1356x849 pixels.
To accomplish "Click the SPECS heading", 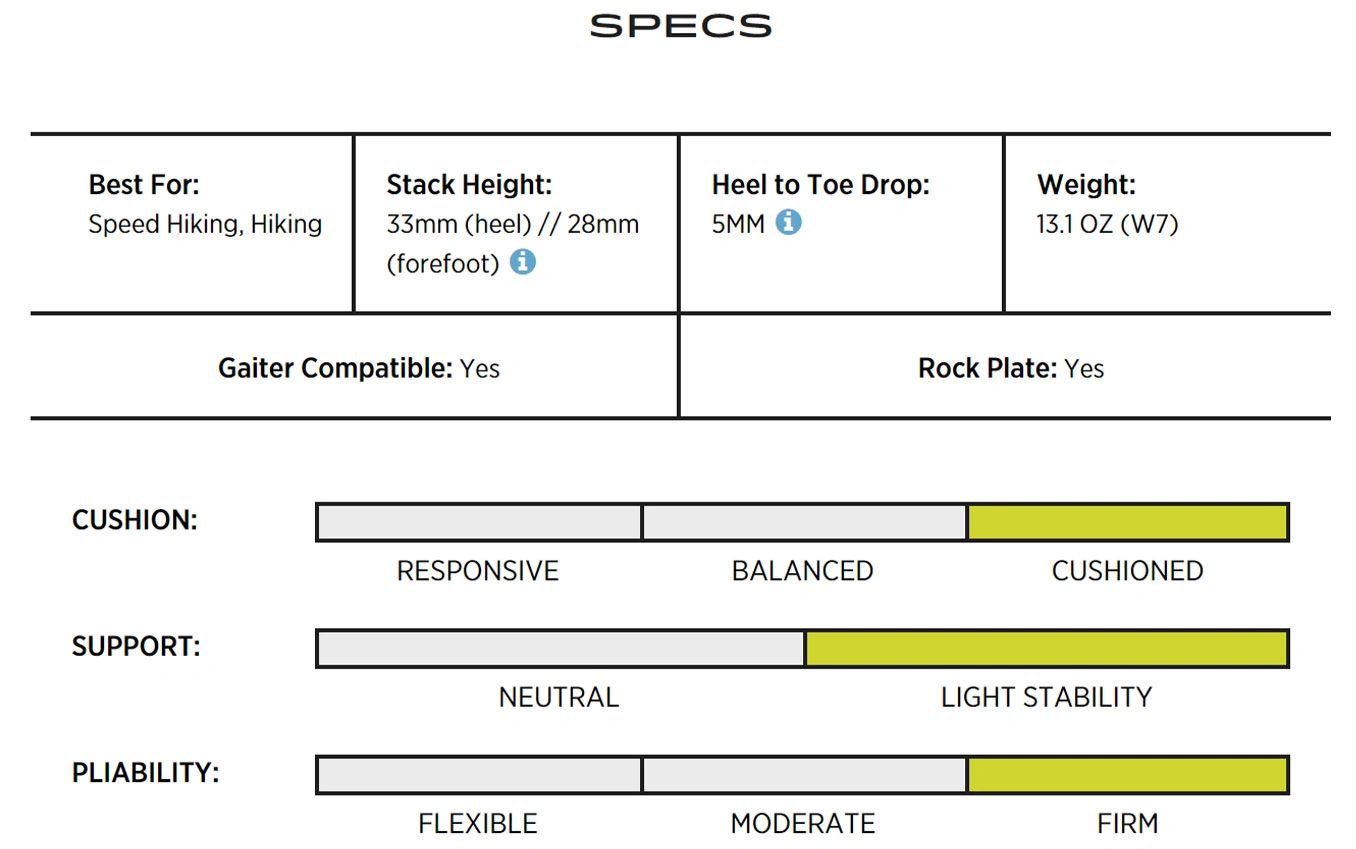I will [x=680, y=26].
